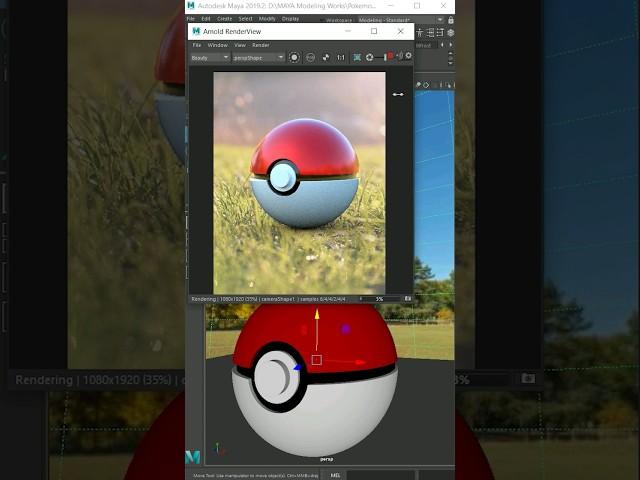Toggle the crop region icon in RenderView

point(357,58)
